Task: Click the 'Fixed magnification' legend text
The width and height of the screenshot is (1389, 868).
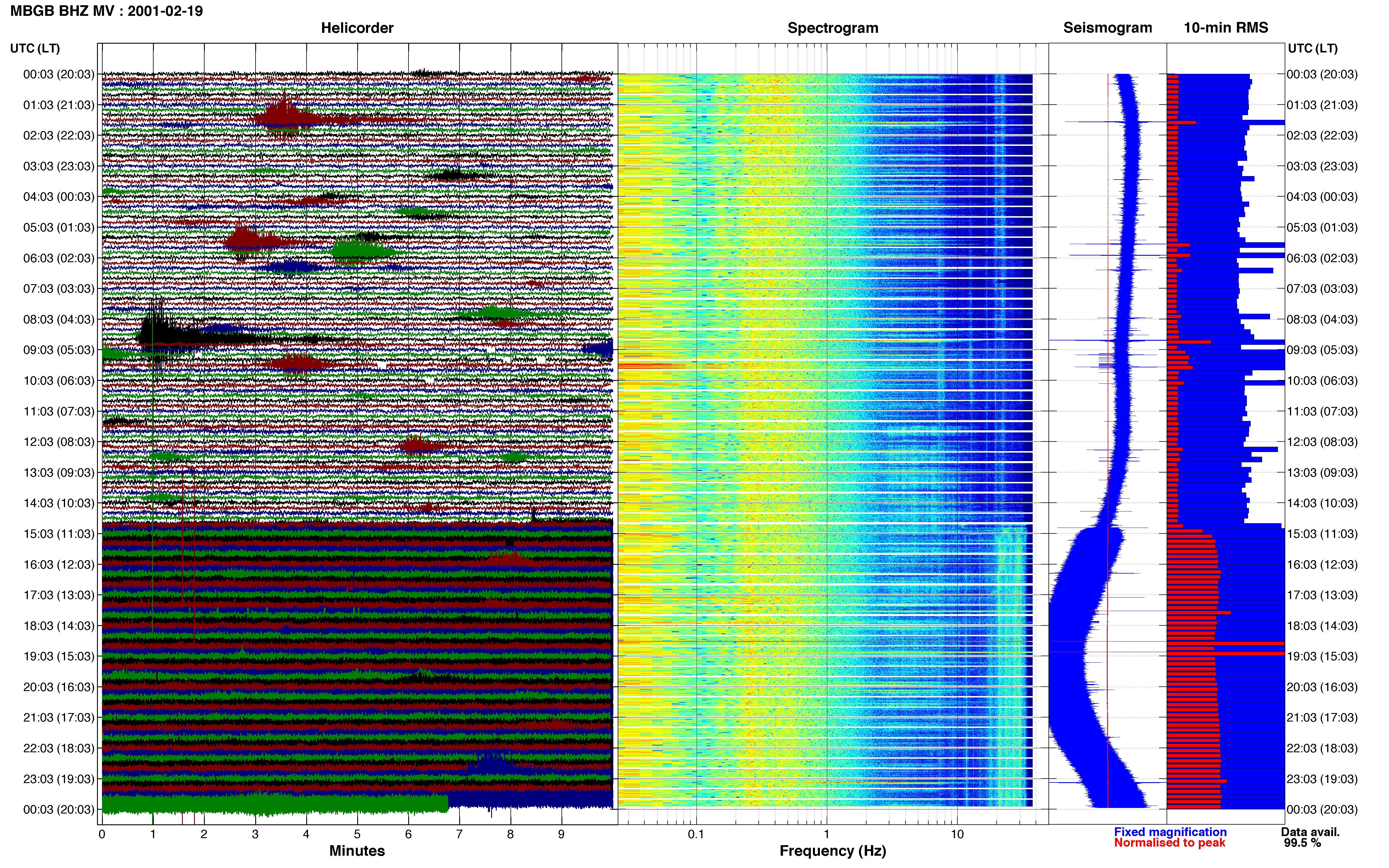Action: click(x=1170, y=832)
